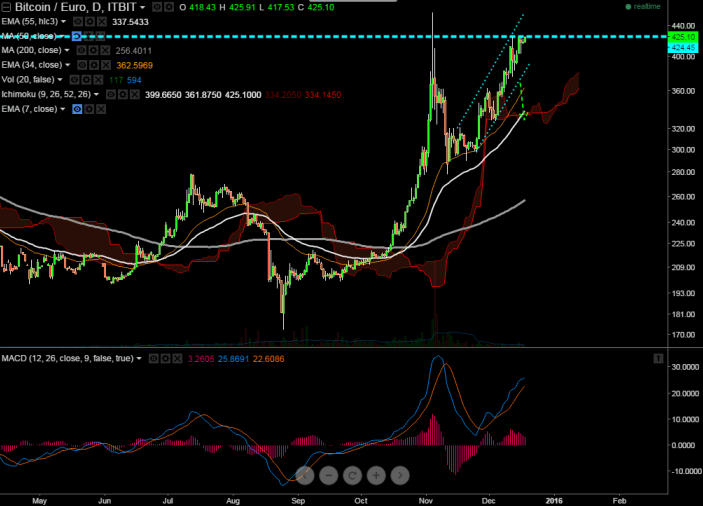Click the 2016 label on time axis
Screen dimensions: 703x506
point(554,501)
